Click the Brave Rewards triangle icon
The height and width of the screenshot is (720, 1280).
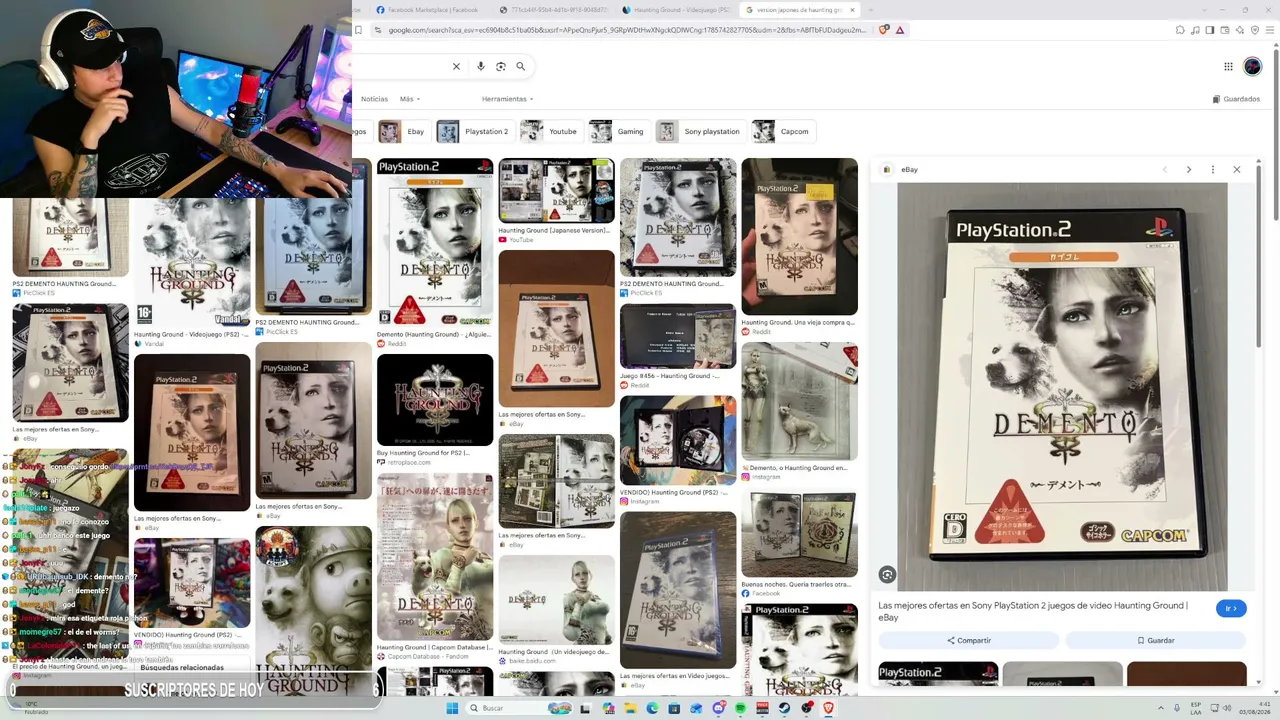(900, 30)
